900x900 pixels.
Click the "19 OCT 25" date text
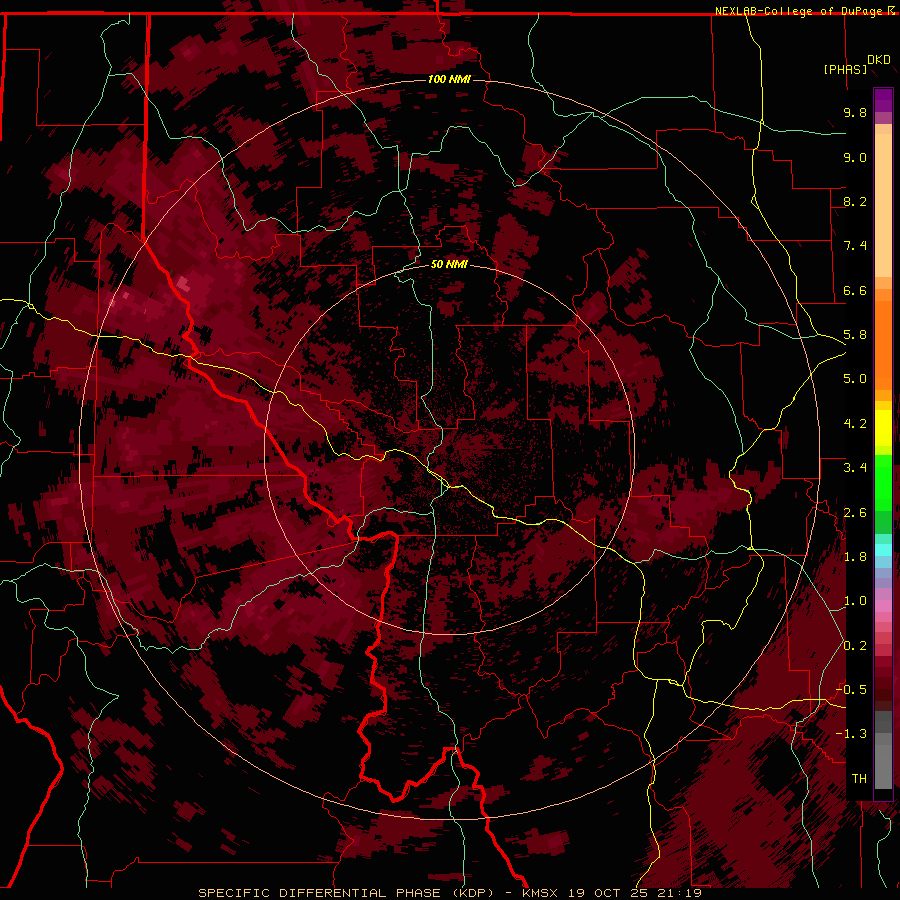coord(607,893)
